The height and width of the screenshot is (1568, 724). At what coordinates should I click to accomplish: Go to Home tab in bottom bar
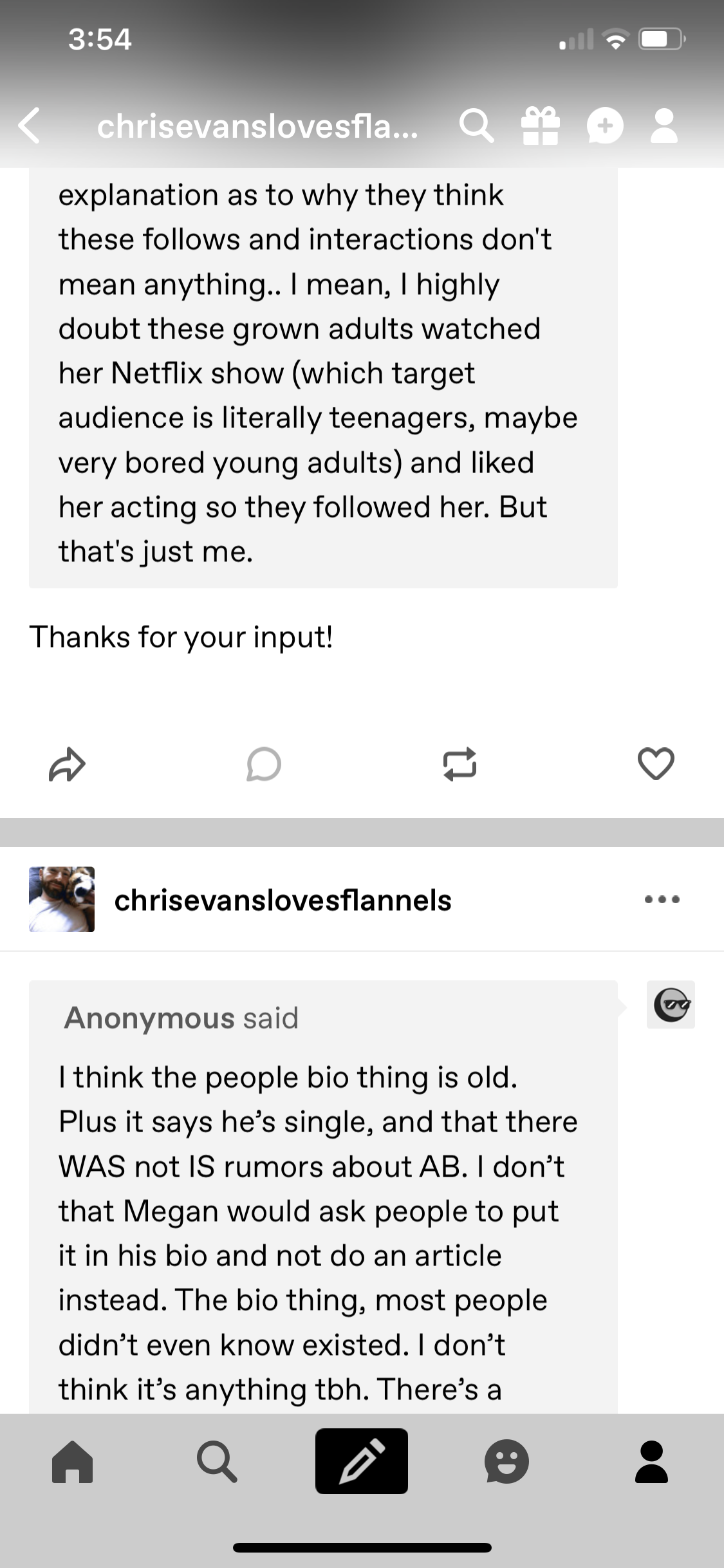(72, 1461)
